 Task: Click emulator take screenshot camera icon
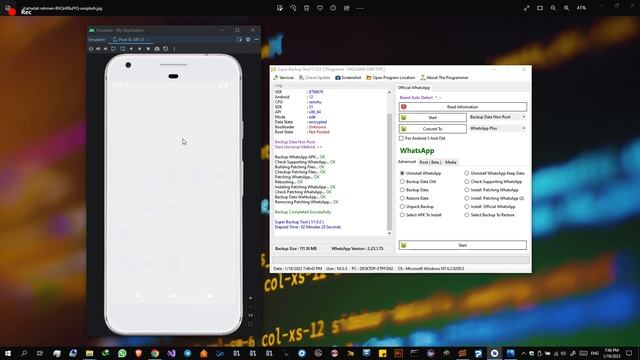157,49
